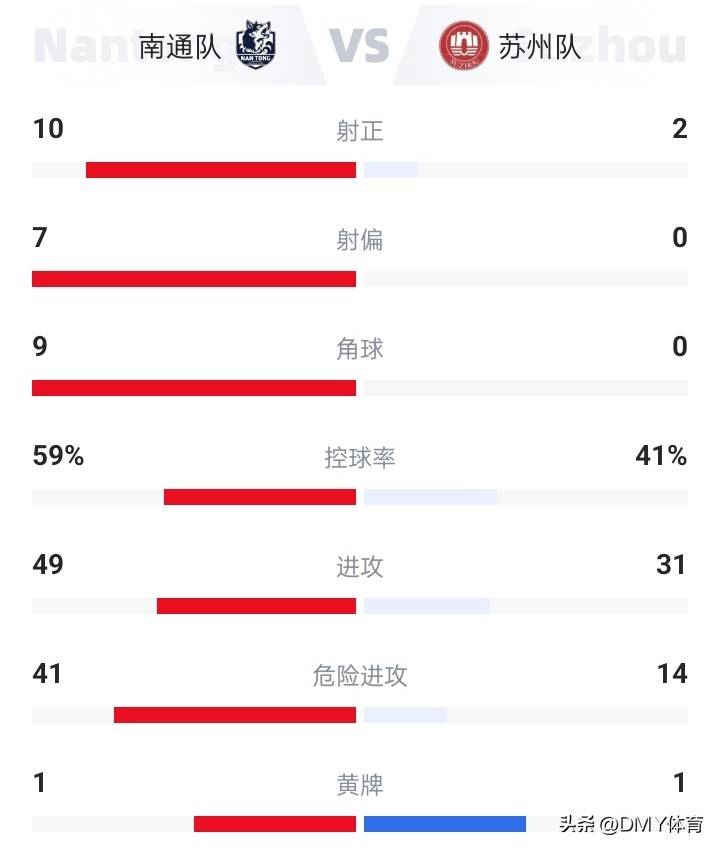Image resolution: width=720 pixels, height=850 pixels.
Task: Click the 59% possession value
Action: coord(58,455)
